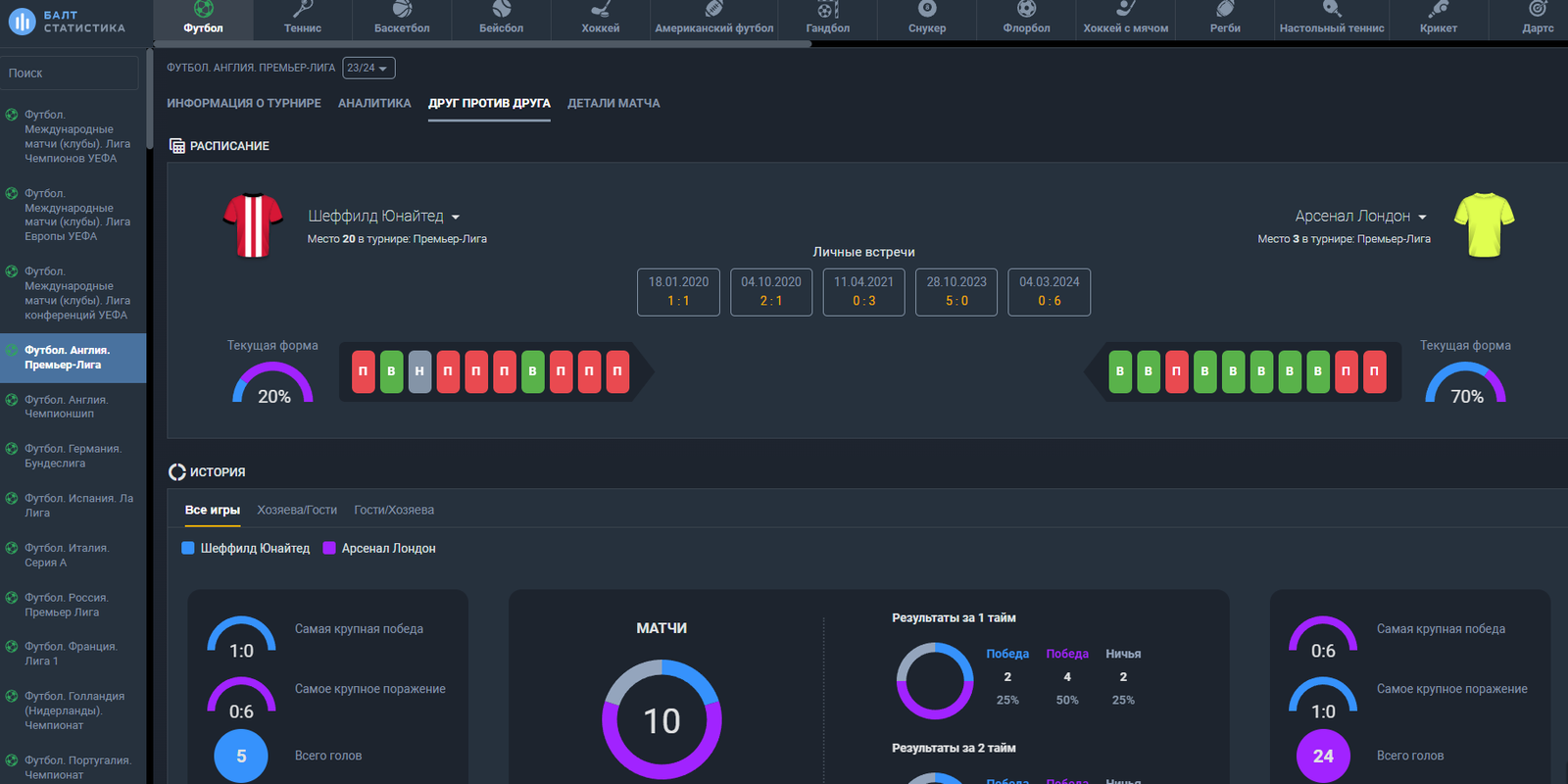The width and height of the screenshot is (1568, 784).
Task: Open the Флорбол sport icon
Action: pyautogui.click(x=1026, y=9)
